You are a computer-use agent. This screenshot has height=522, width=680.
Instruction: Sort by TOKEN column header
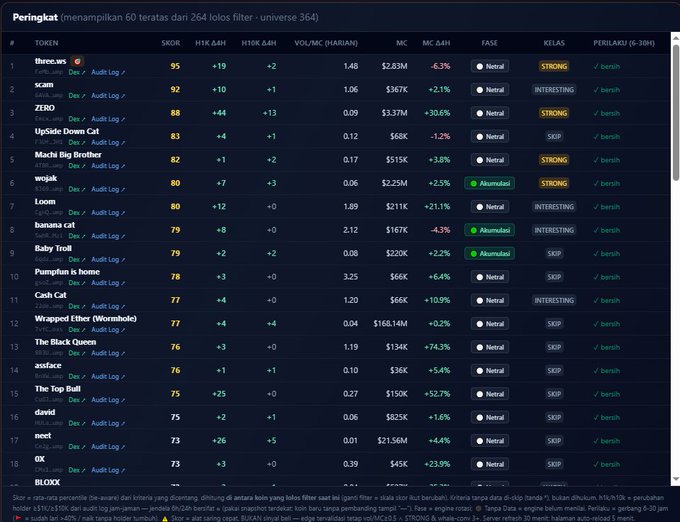click(46, 43)
